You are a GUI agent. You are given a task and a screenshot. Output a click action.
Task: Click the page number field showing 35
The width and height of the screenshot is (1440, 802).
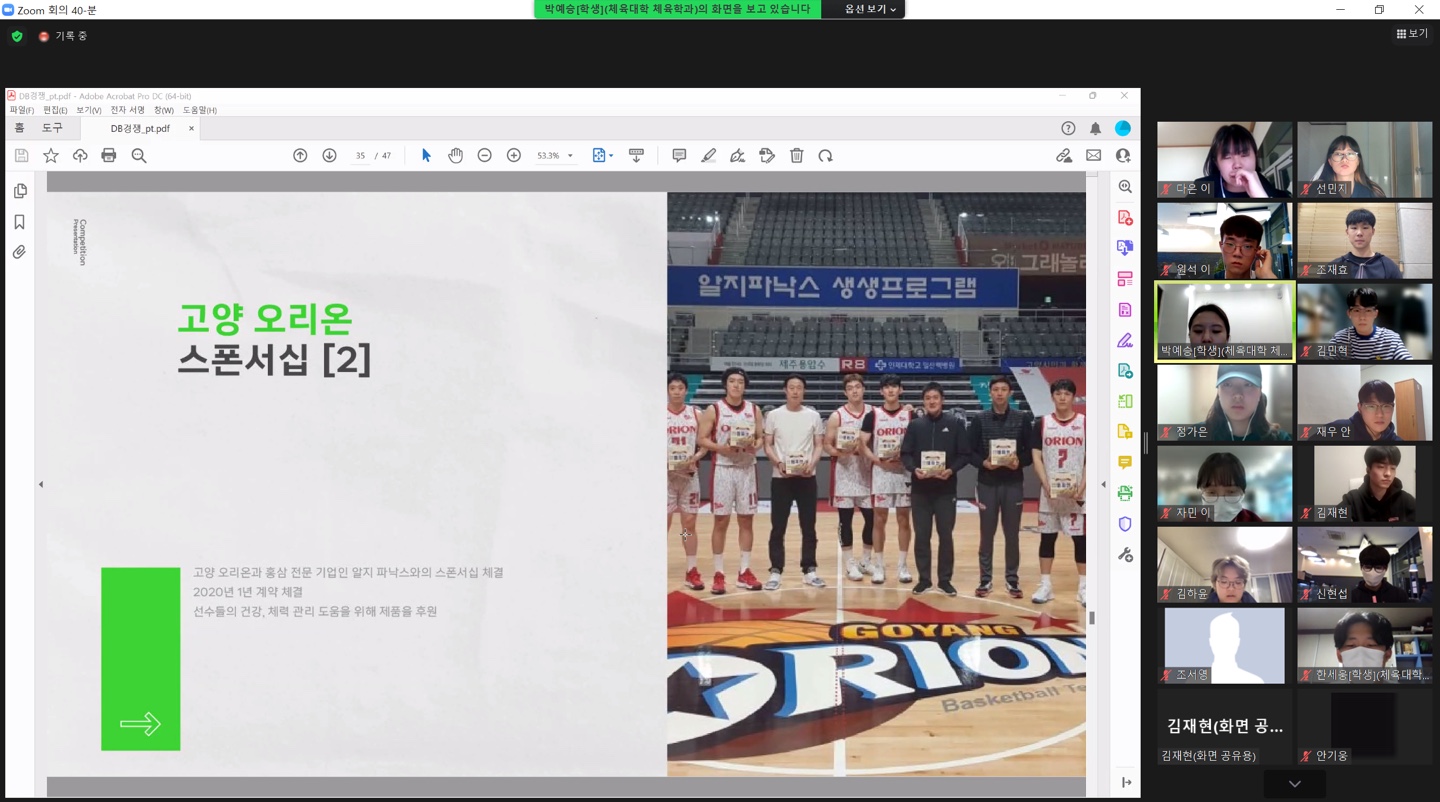(360, 156)
